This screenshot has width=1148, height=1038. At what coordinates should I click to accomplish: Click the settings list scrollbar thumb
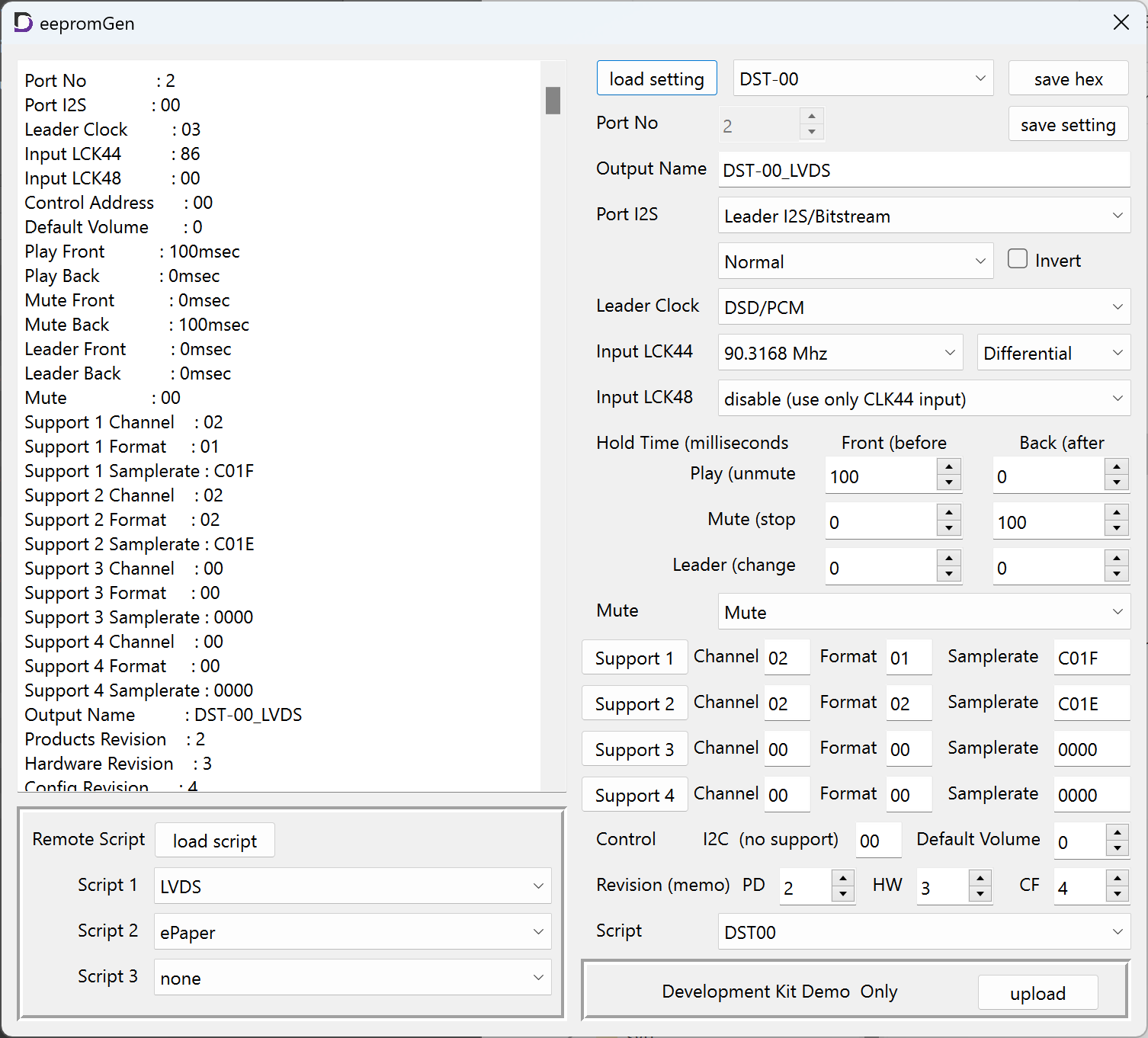[553, 101]
